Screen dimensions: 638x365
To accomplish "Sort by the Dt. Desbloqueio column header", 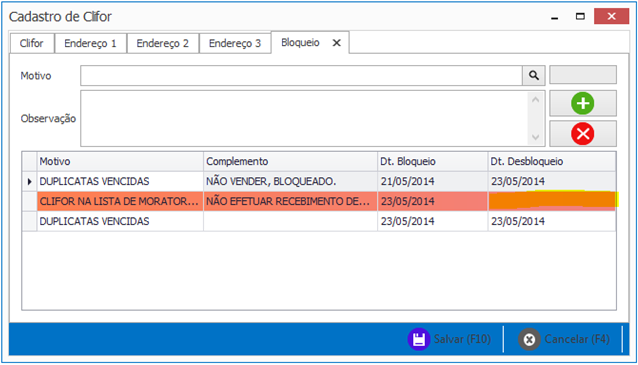I will pyautogui.click(x=552, y=162).
